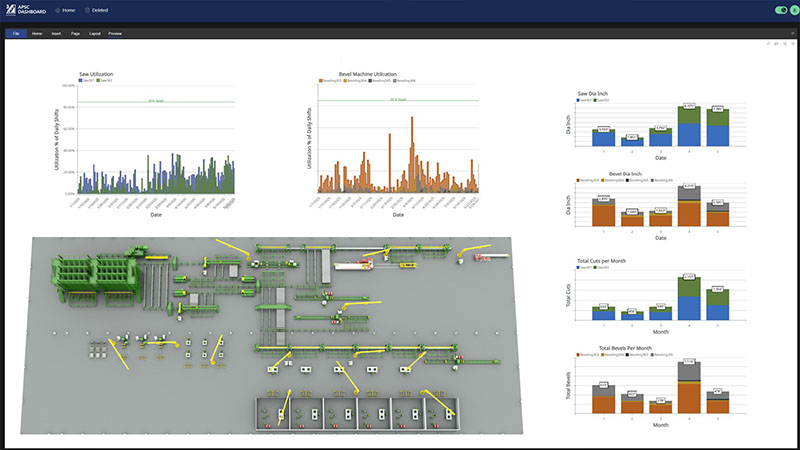Viewport: 800px width, 450px height.
Task: Open the Preview tab
Action: tap(115, 33)
